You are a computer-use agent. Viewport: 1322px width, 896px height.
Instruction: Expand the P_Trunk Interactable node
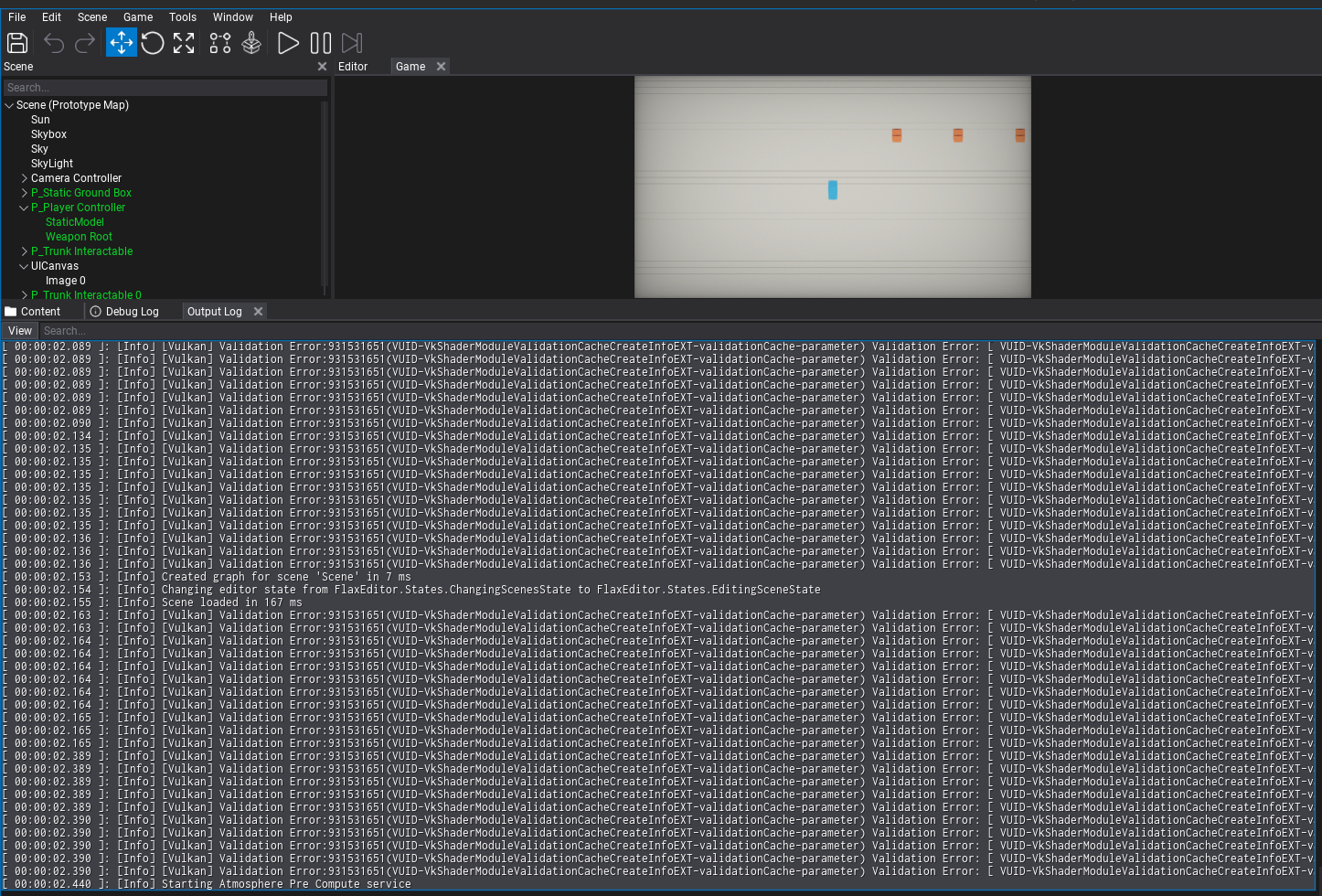tap(25, 251)
